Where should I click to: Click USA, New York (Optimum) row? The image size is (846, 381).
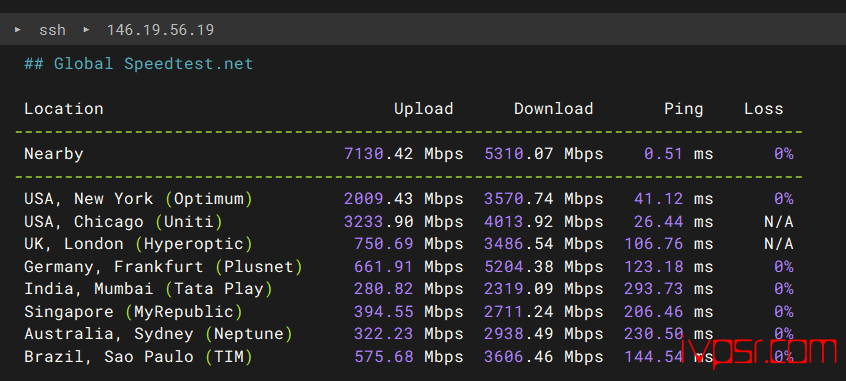pos(408,199)
